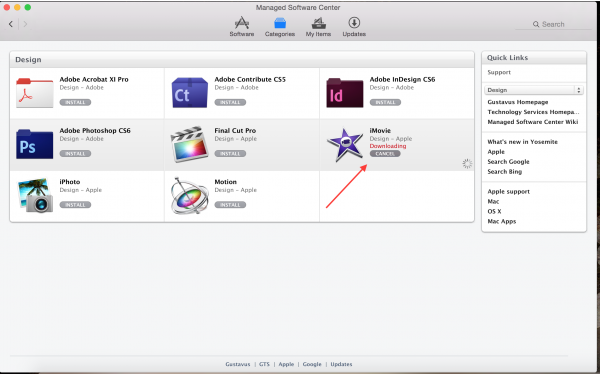Image resolution: width=600 pixels, height=374 pixels.
Task: Click the Updates footer link
Action: [341, 364]
